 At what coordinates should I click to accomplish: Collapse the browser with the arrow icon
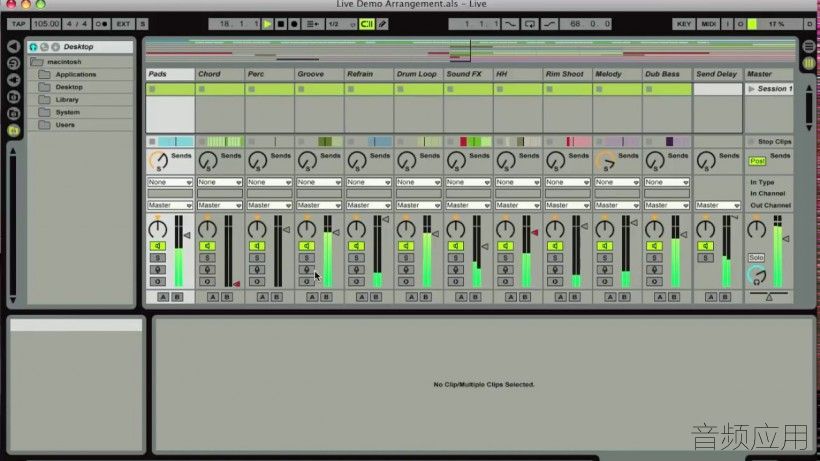[x=14, y=47]
